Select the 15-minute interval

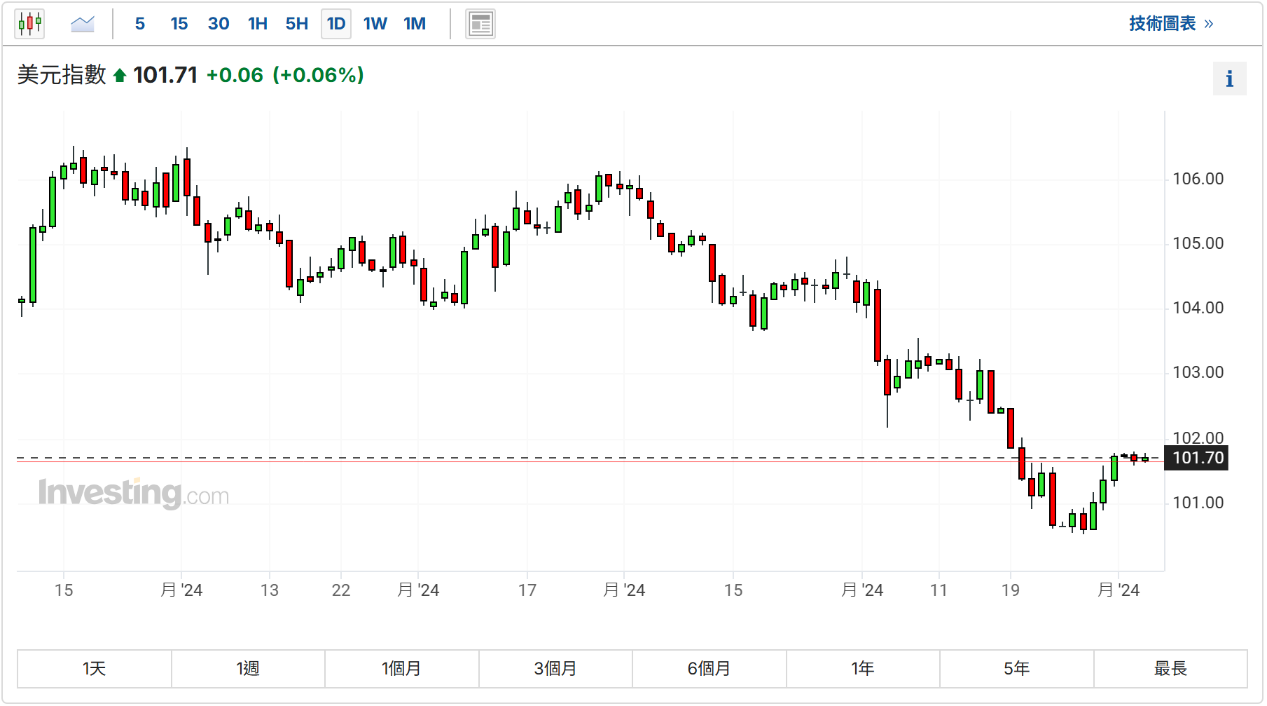click(179, 23)
